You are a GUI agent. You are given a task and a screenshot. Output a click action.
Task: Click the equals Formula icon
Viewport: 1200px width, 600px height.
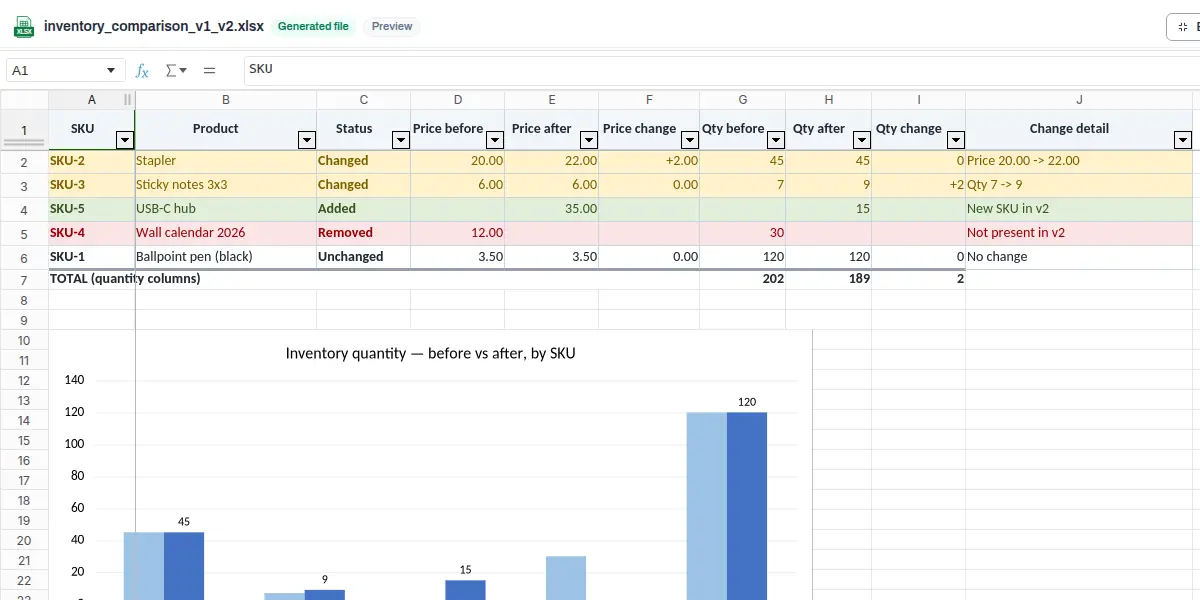tap(209, 70)
